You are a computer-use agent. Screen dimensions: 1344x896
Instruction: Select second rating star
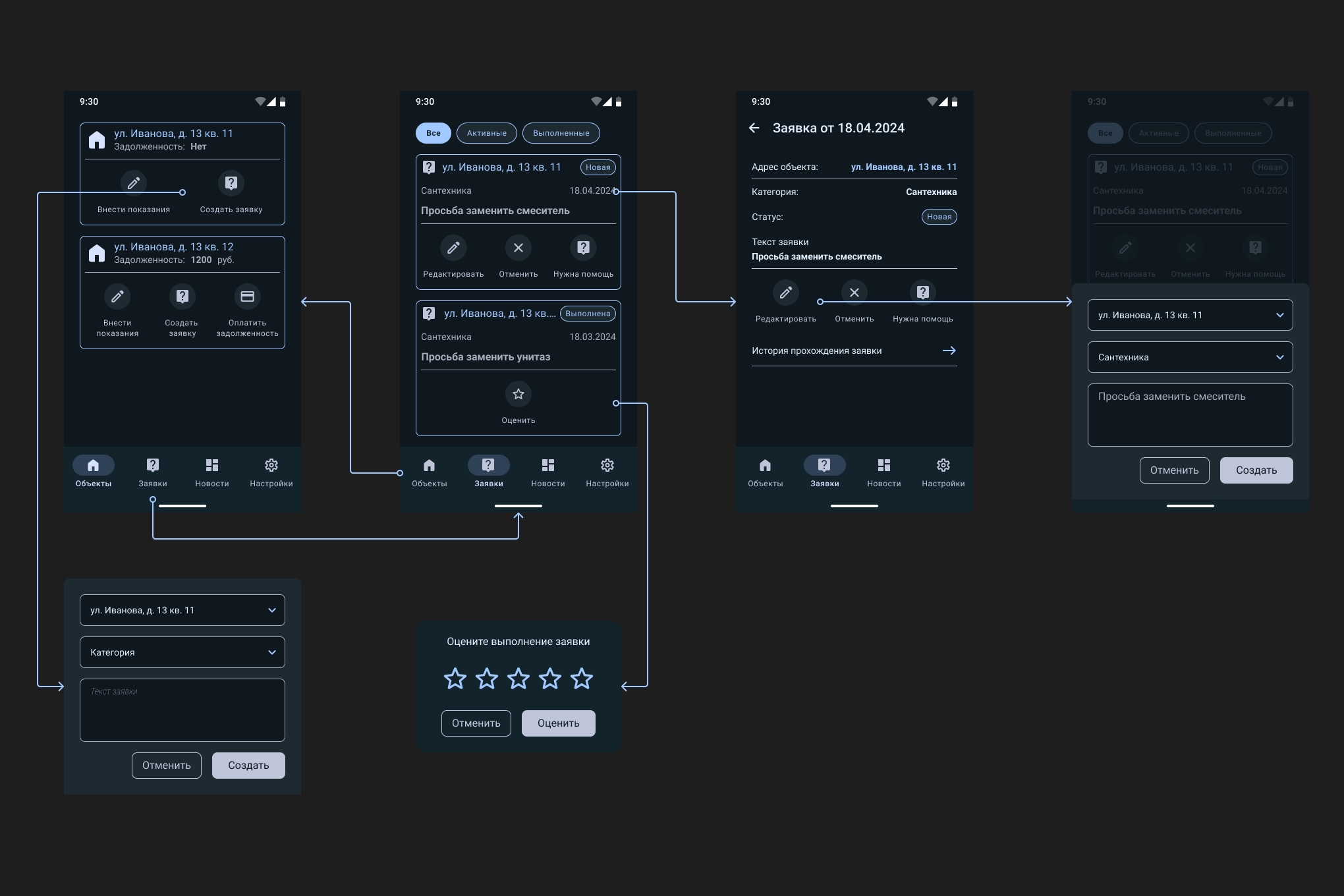[x=487, y=678]
